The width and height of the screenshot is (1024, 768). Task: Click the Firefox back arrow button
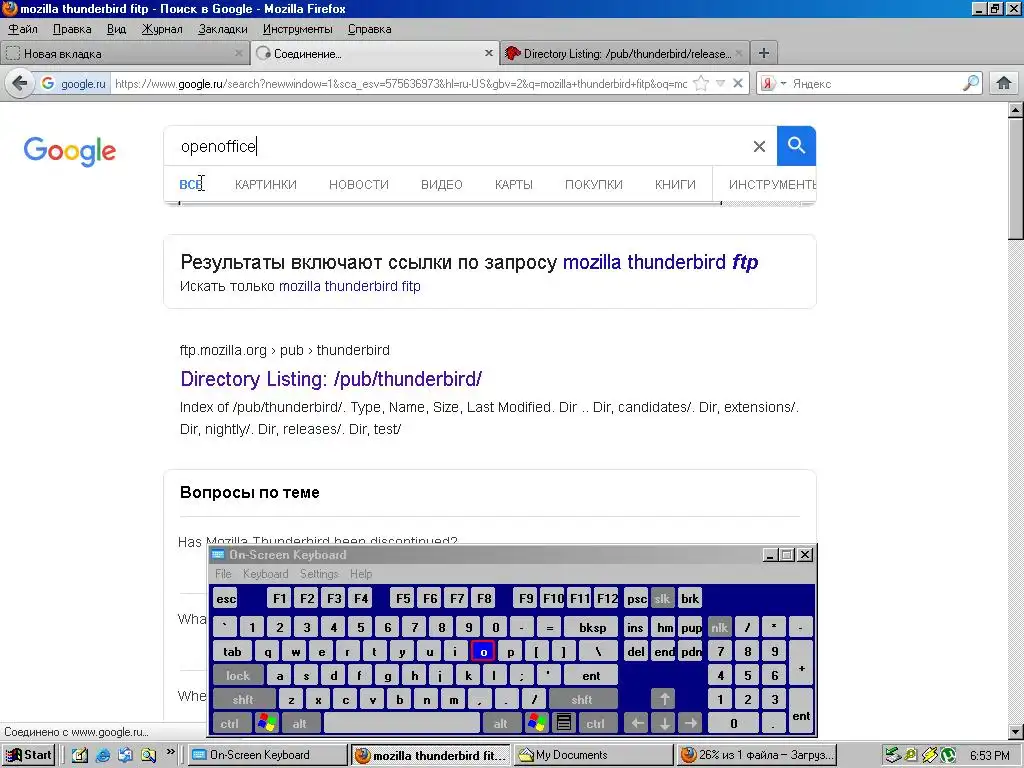(x=20, y=84)
